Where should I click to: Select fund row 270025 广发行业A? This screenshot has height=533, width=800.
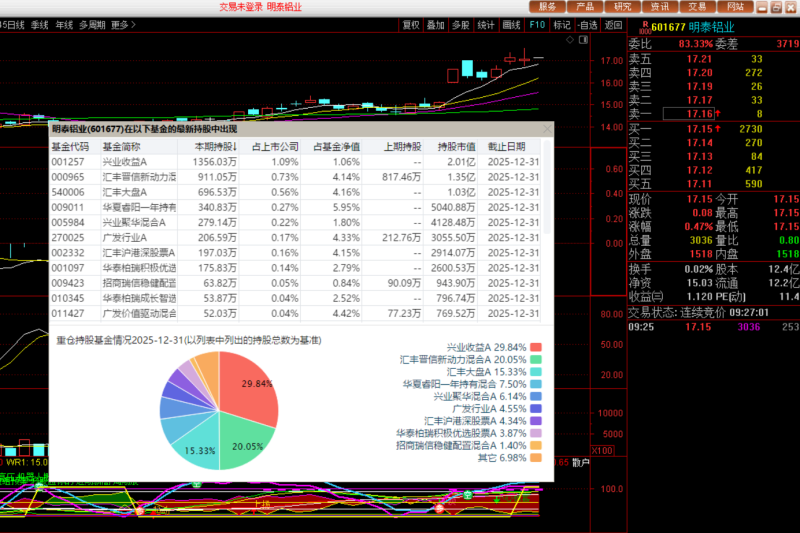(x=295, y=238)
